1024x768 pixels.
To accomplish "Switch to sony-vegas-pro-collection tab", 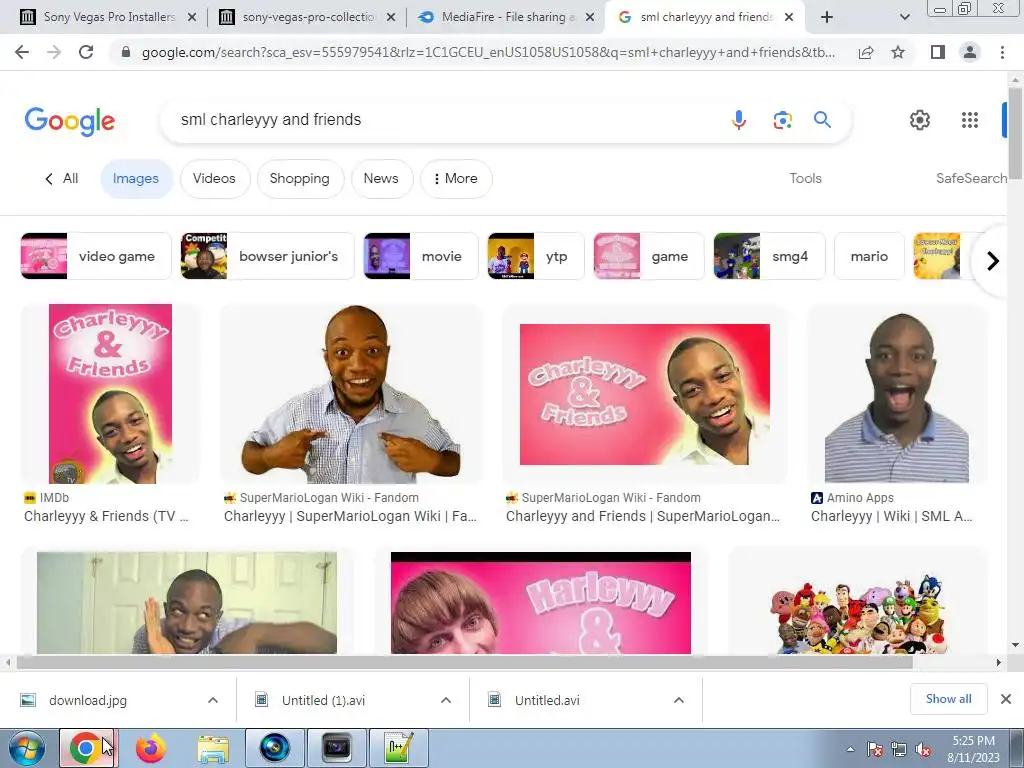I will 307,17.
